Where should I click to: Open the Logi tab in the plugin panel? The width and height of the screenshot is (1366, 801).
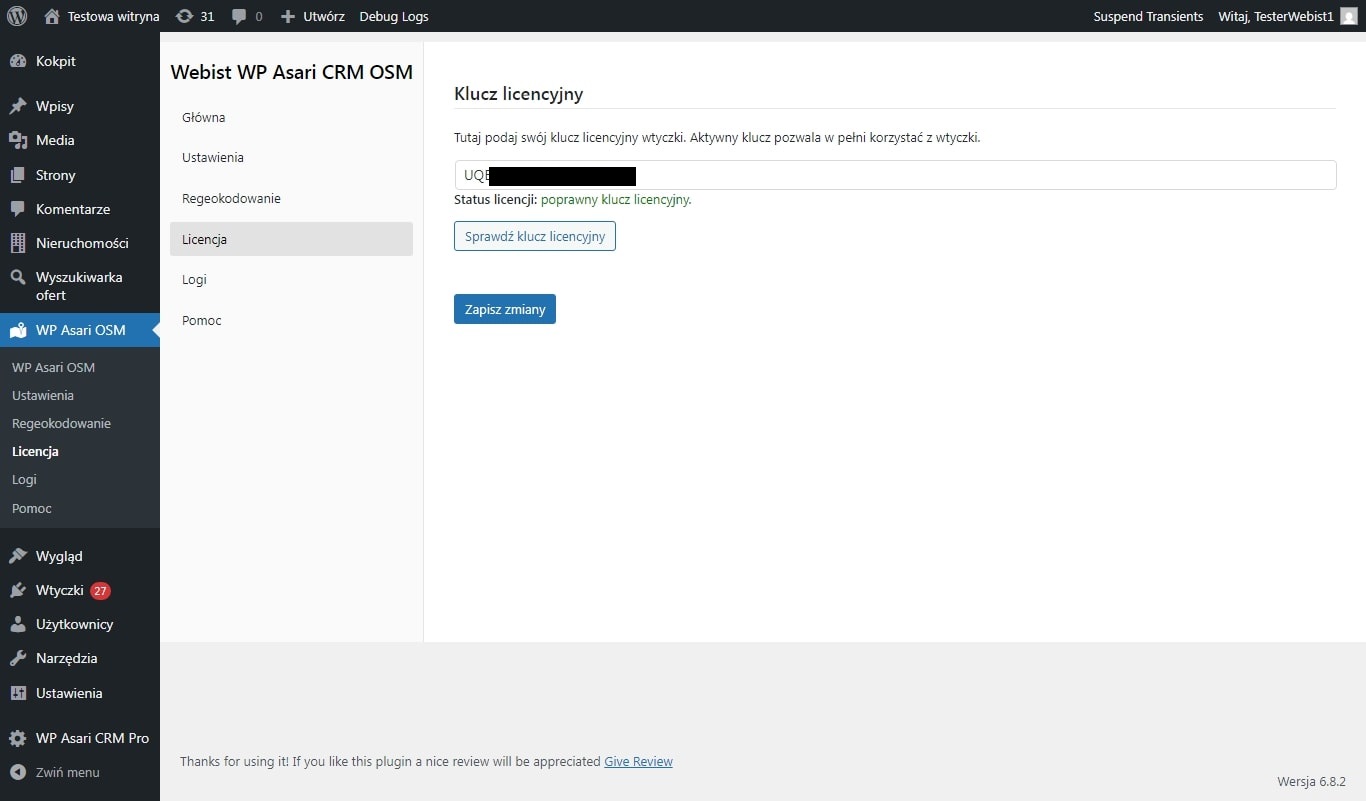[194, 280]
